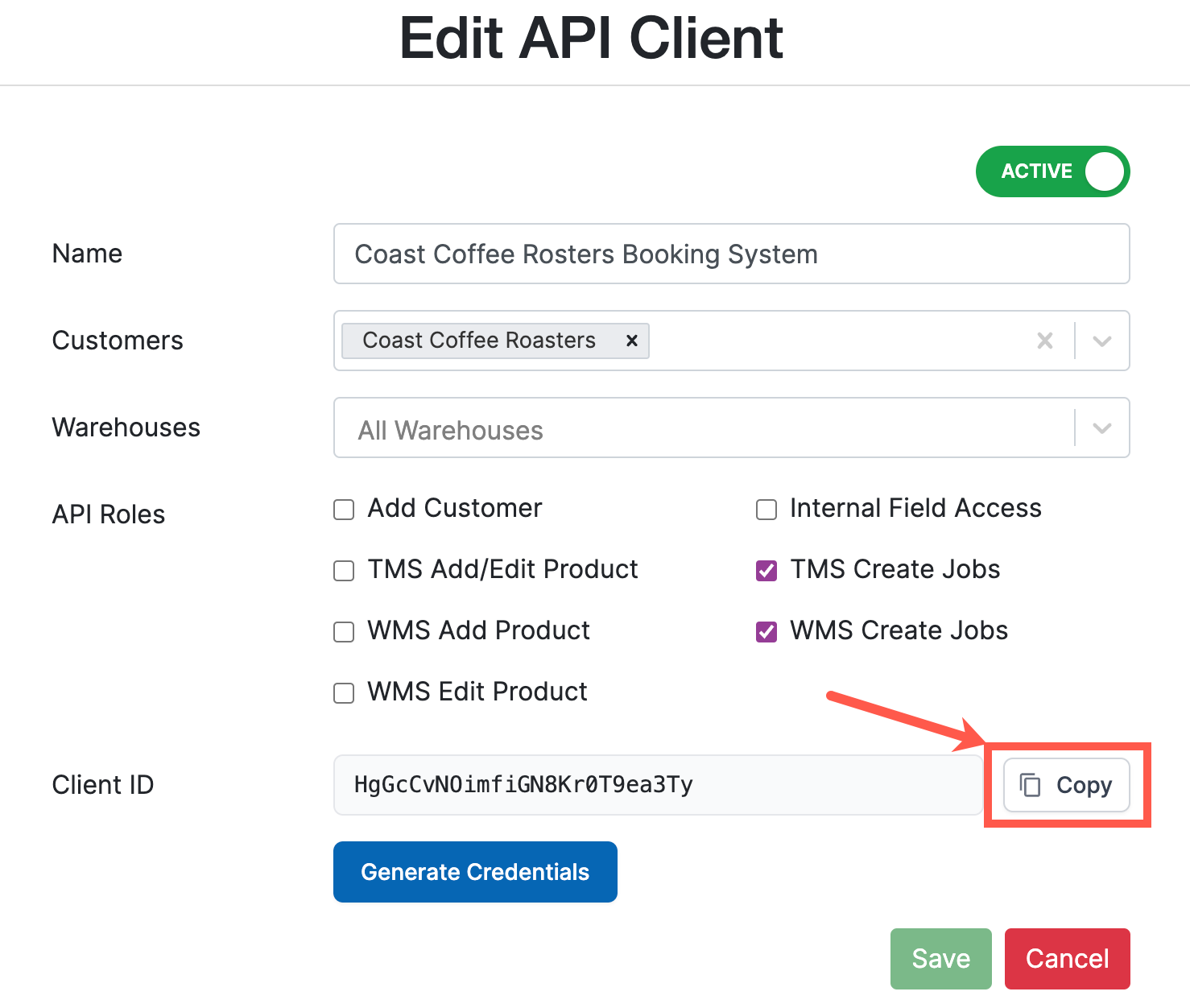Screen dimensions: 1190x1008
Task: Enable the Add Customer role
Action: click(x=344, y=509)
